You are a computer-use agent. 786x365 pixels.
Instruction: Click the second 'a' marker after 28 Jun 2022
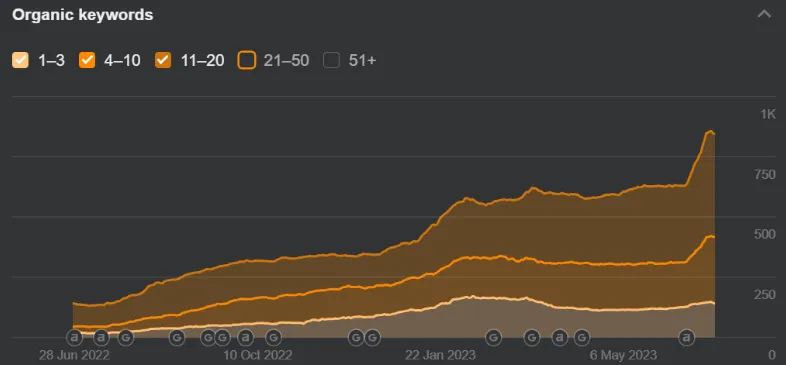pos(101,337)
